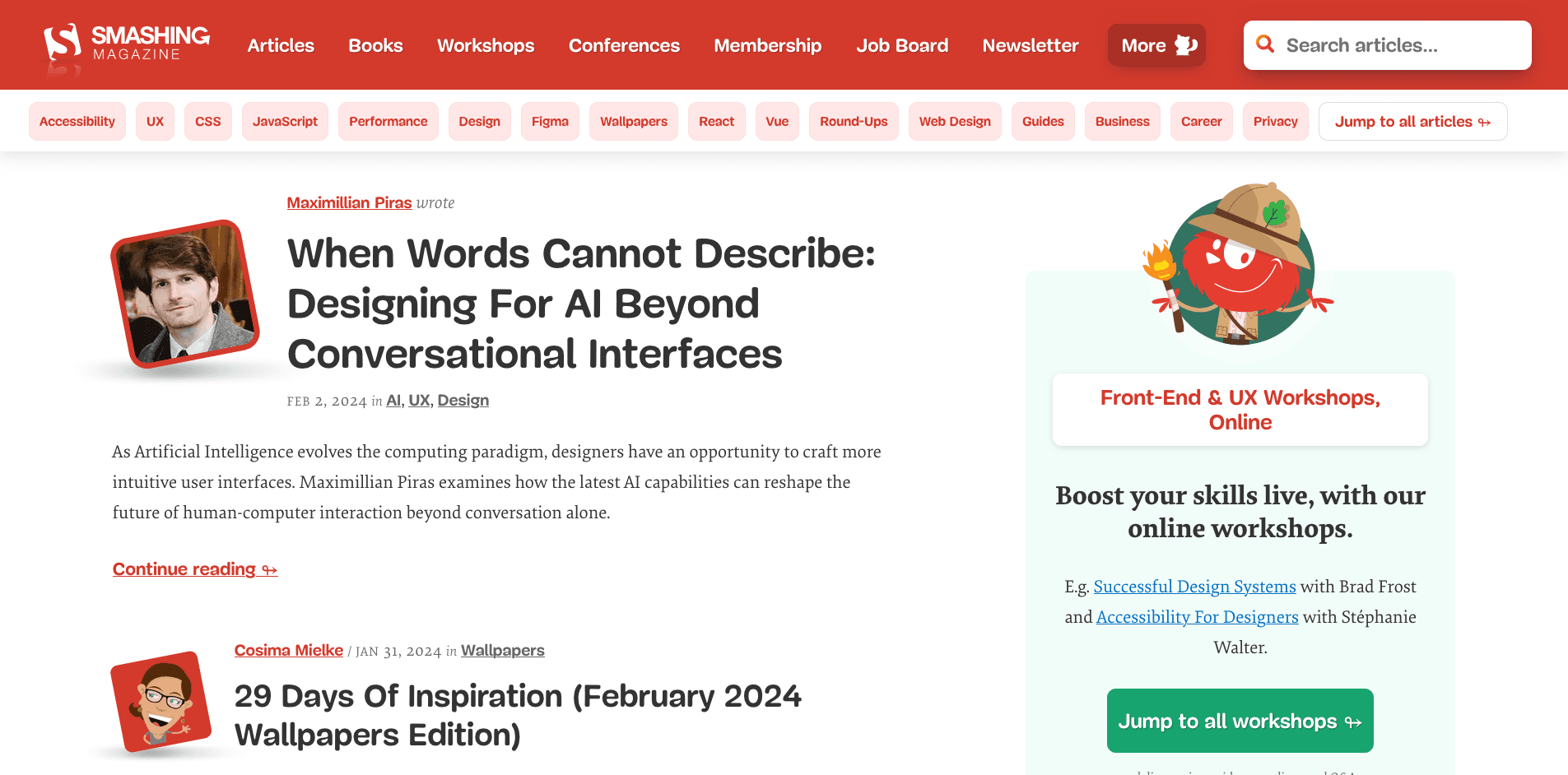Open Maximillian Piras author link
1568x775 pixels.
click(x=349, y=202)
